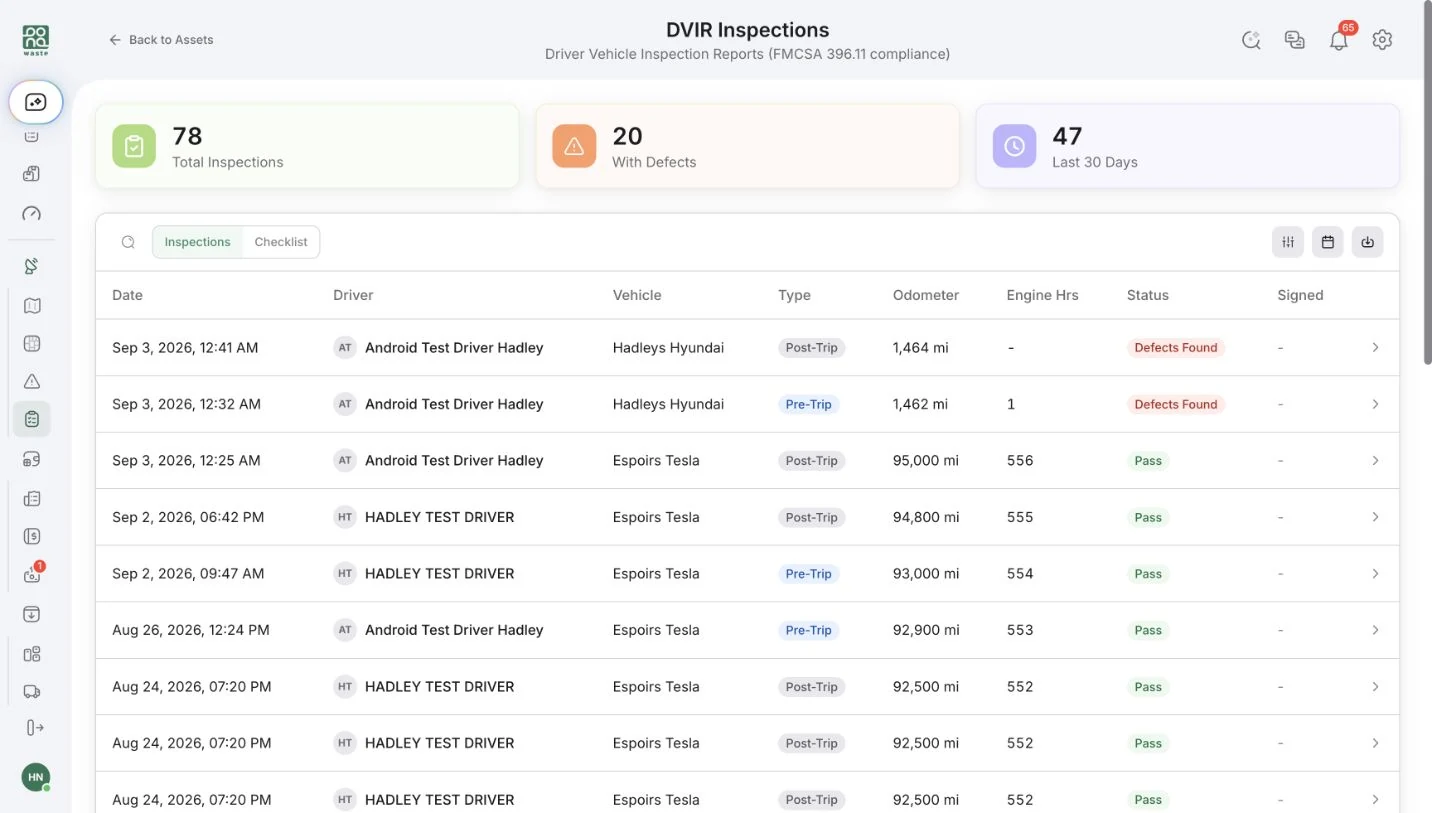
Task: Click Android Test Driver Hadley in Aug 26 row
Action: tap(454, 630)
